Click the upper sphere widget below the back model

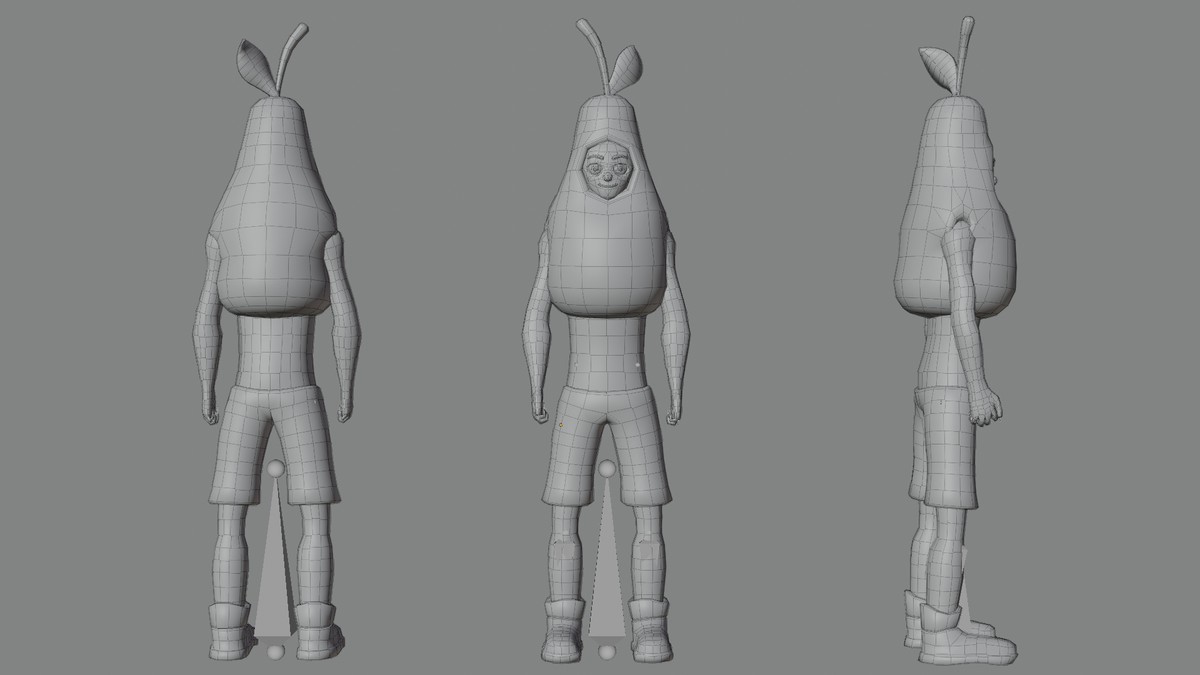point(275,466)
